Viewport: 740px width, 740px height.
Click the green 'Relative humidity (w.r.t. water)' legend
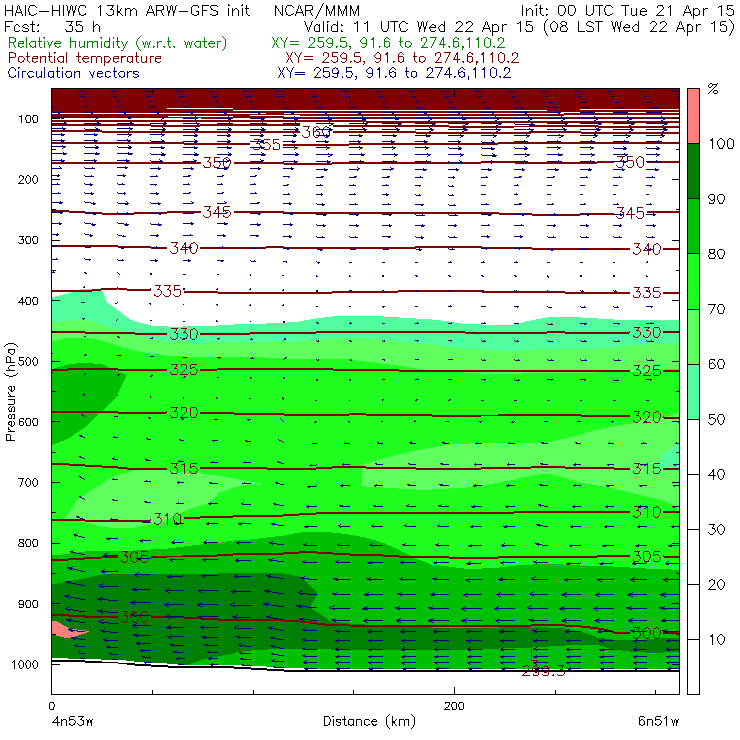[118, 43]
